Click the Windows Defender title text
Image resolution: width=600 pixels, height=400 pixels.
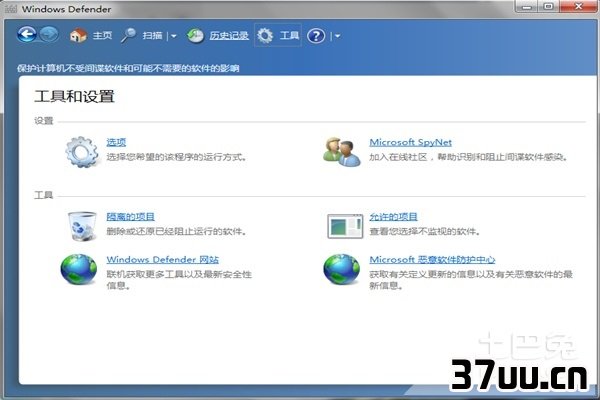pyautogui.click(x=67, y=9)
